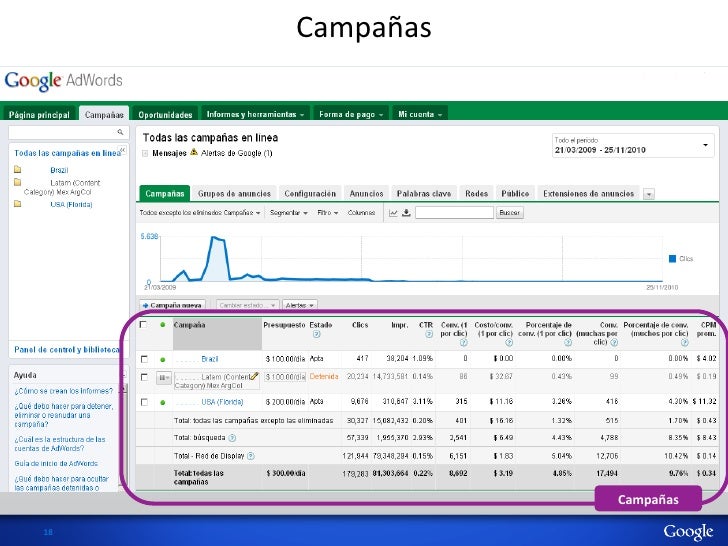The image size is (728, 546).
Task: Open the Brazil campaign link in table
Action: pos(210,359)
